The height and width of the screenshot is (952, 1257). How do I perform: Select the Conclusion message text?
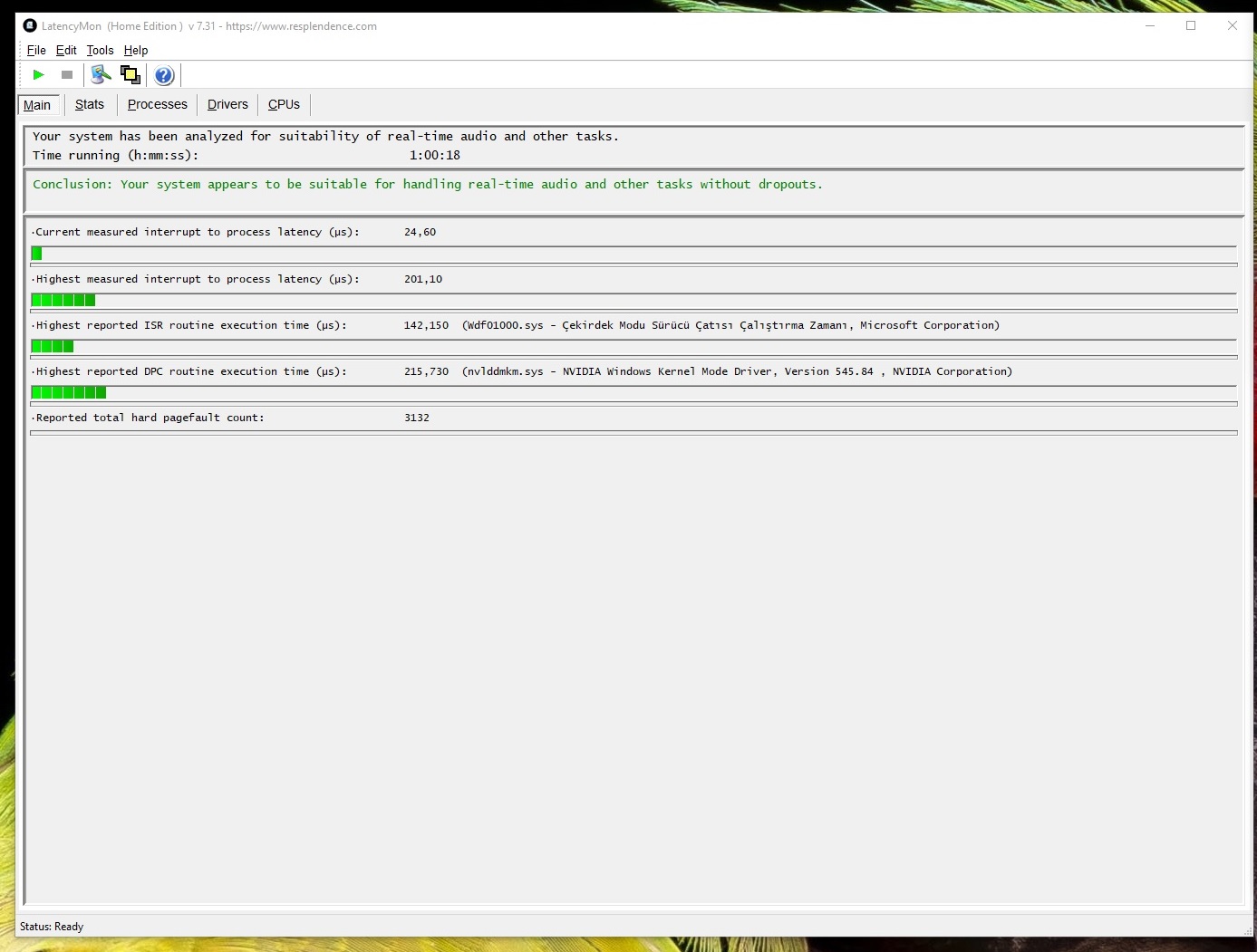428,184
